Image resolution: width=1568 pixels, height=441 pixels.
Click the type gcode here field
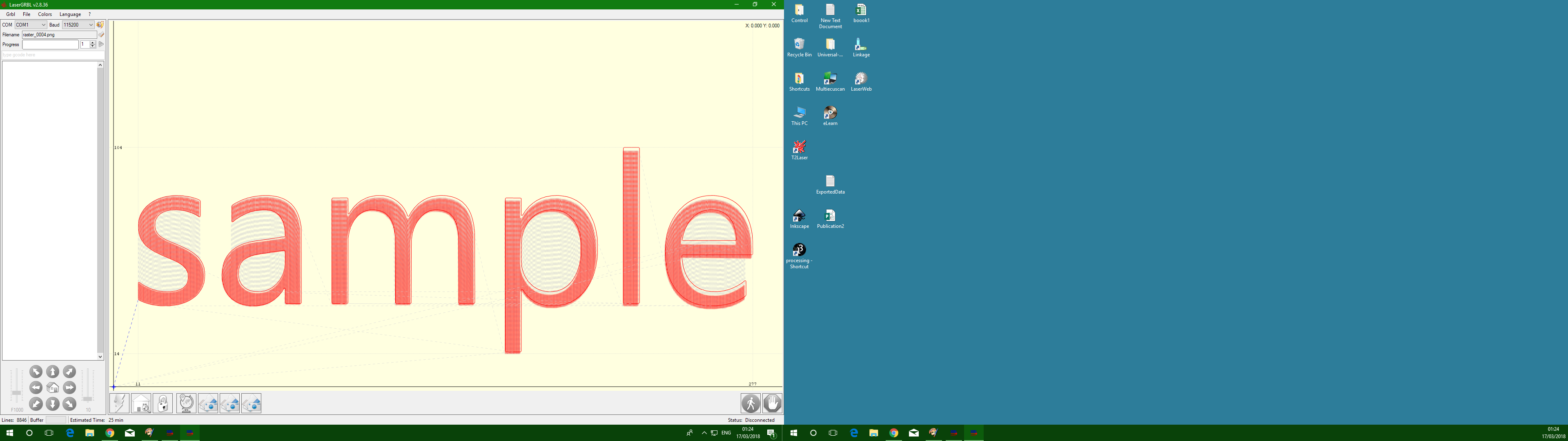pyautogui.click(x=52, y=55)
